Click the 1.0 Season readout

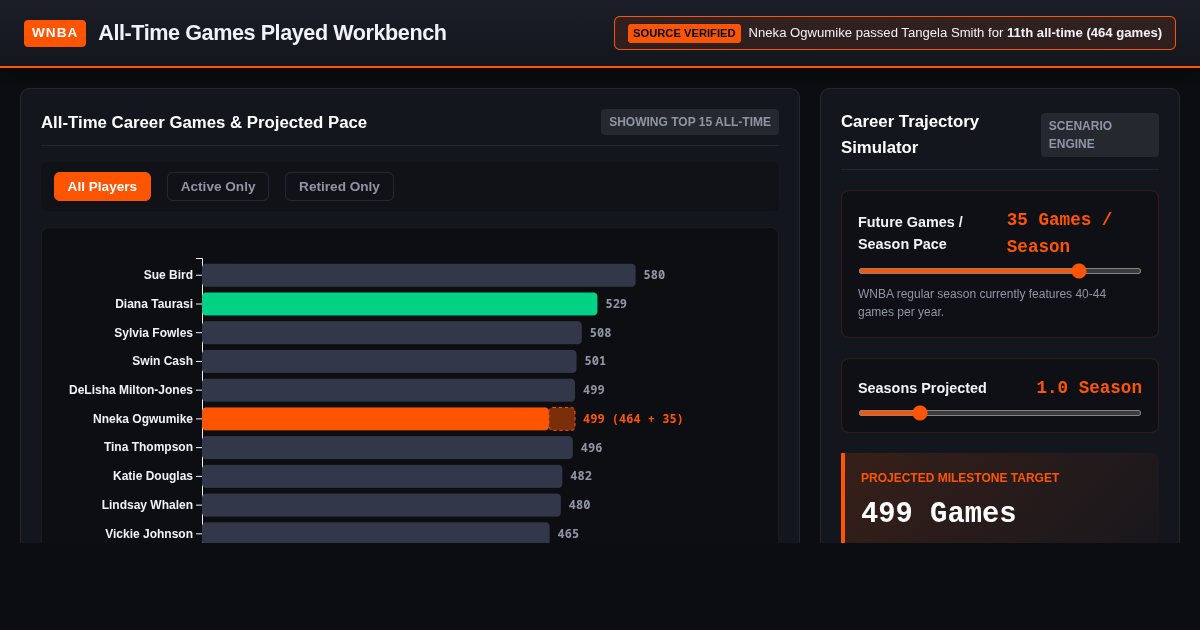pos(1089,388)
